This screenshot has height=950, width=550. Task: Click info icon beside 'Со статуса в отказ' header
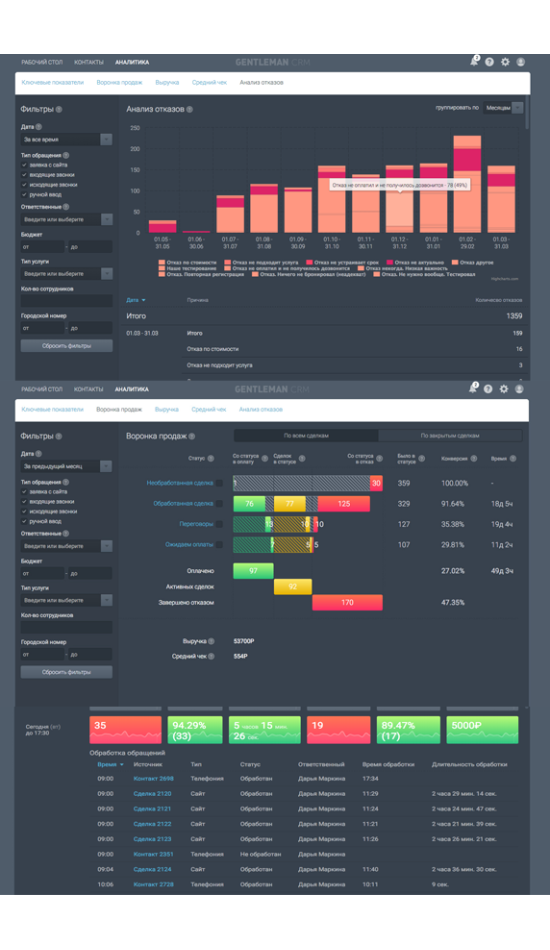point(379,459)
